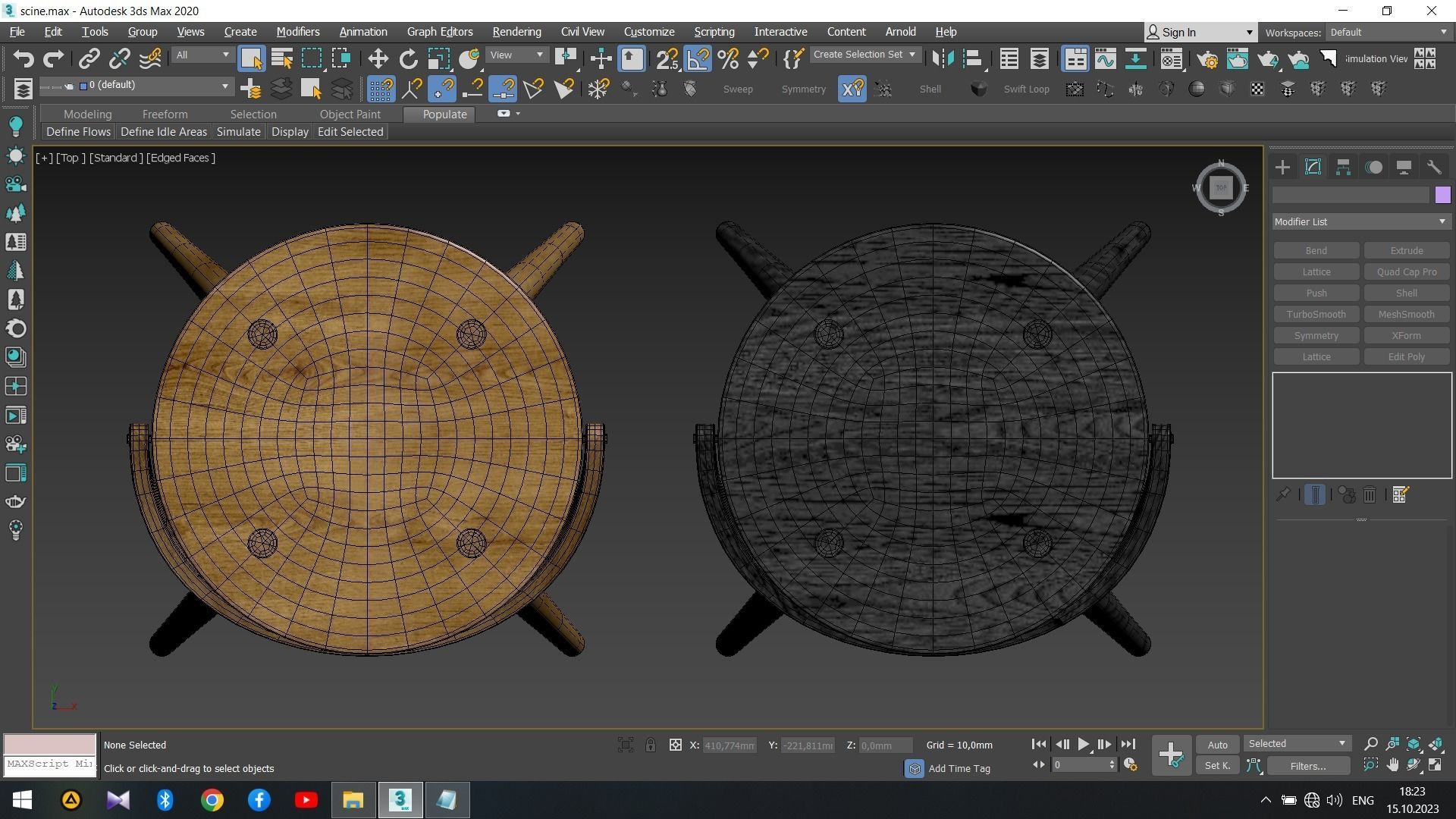
Task: Open the All selection filter dropdown
Action: (x=202, y=55)
